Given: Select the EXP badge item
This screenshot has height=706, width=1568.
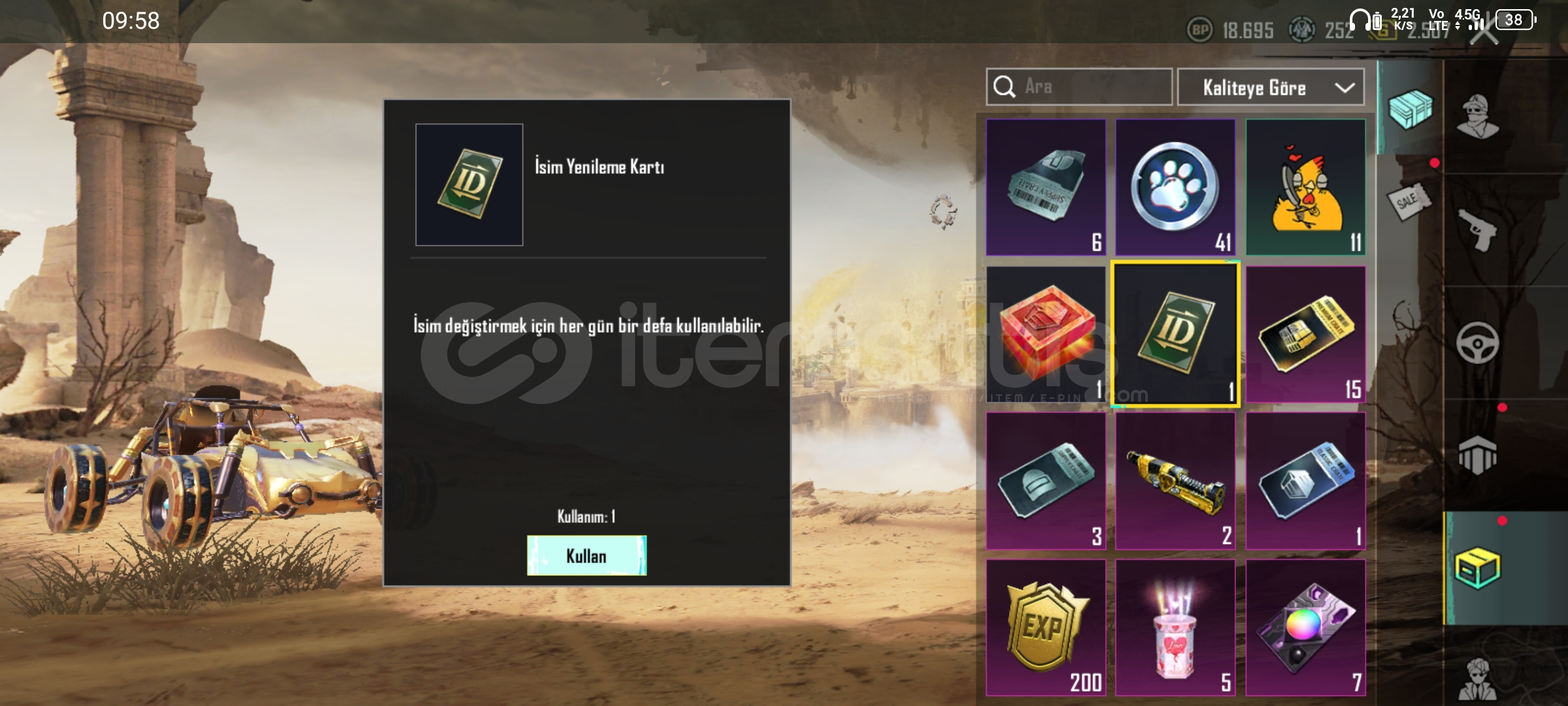Looking at the screenshot, I should click(1045, 628).
